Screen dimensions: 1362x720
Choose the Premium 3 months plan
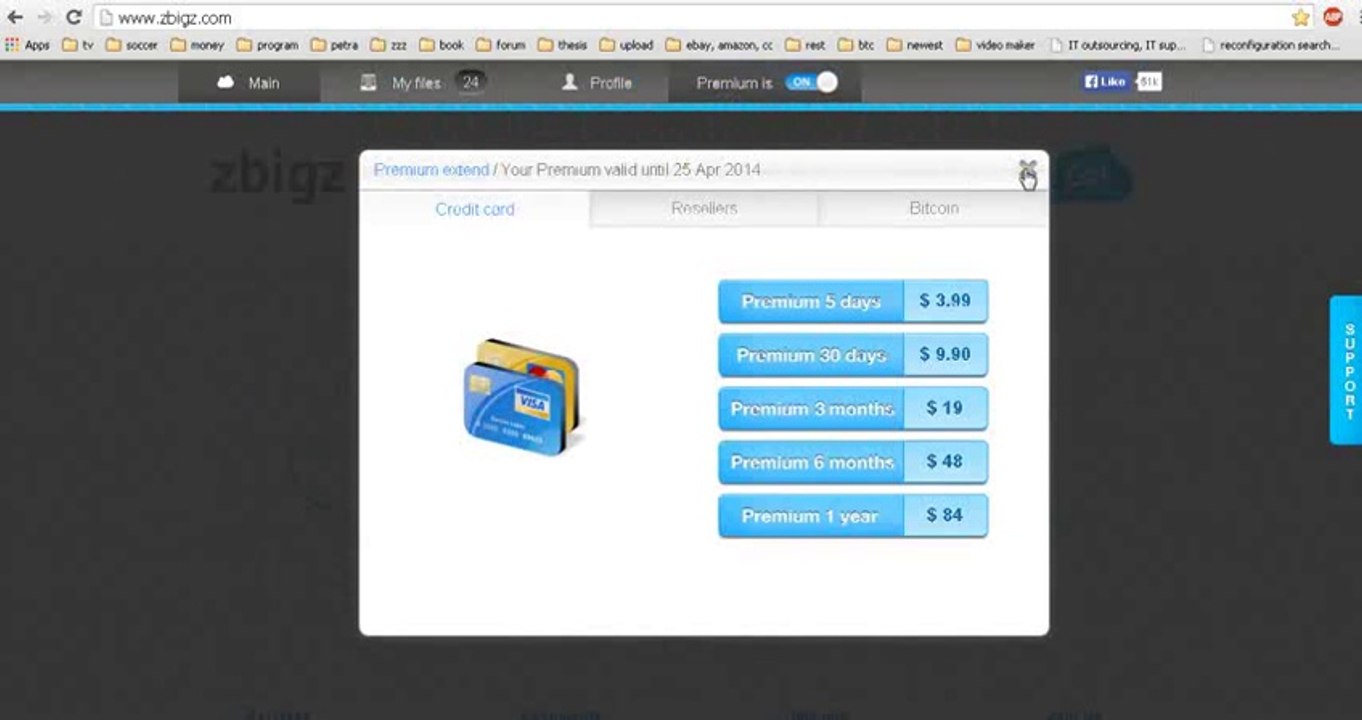click(x=811, y=409)
